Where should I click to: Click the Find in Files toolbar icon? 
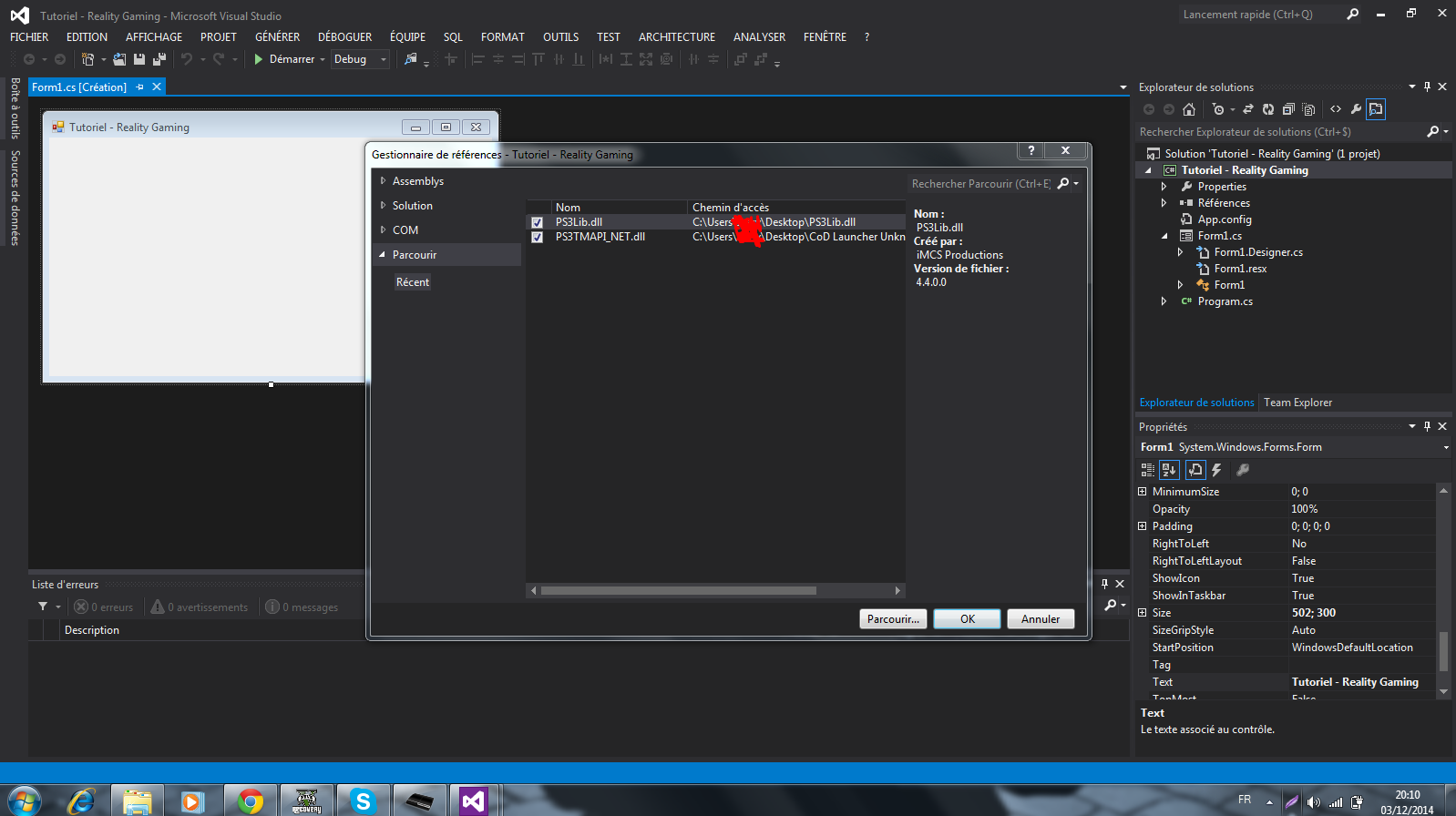411,59
